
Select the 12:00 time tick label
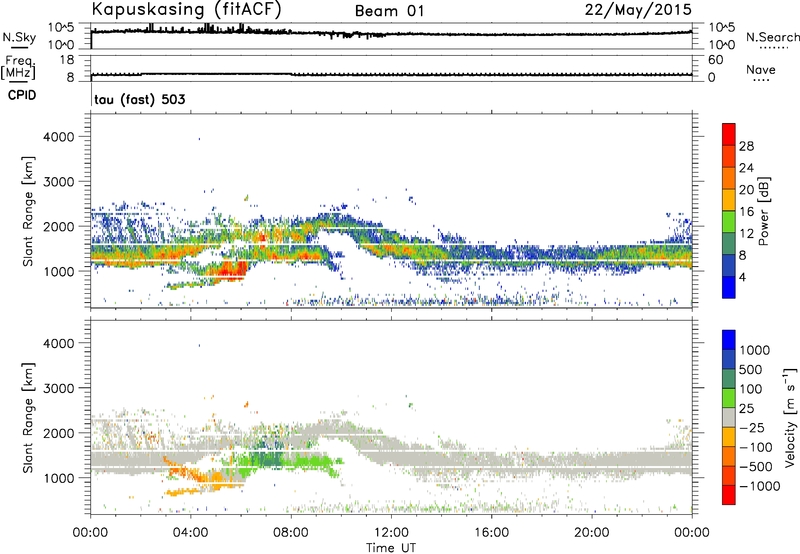pos(391,533)
